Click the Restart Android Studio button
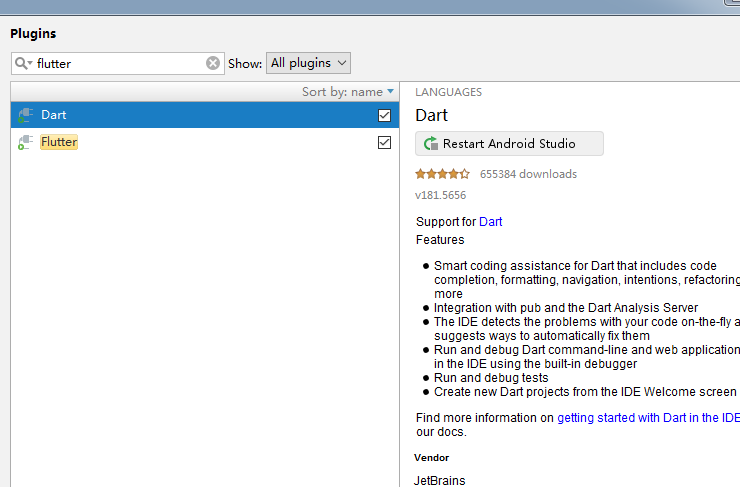The image size is (740, 487). [509, 143]
